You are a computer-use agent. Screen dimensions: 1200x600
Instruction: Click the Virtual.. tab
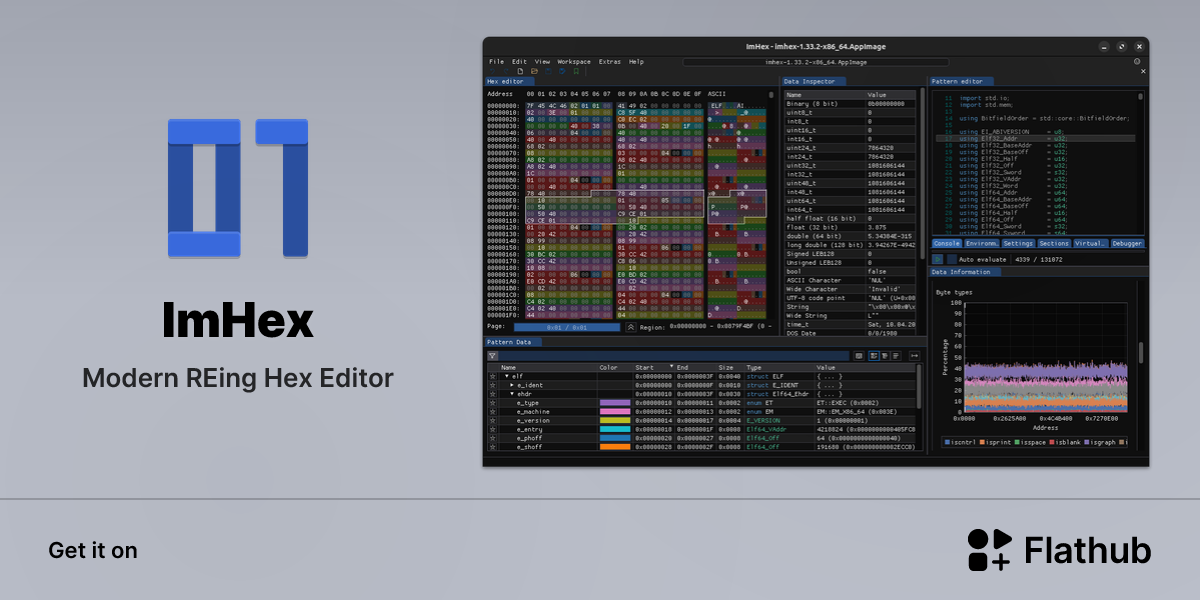point(1091,244)
